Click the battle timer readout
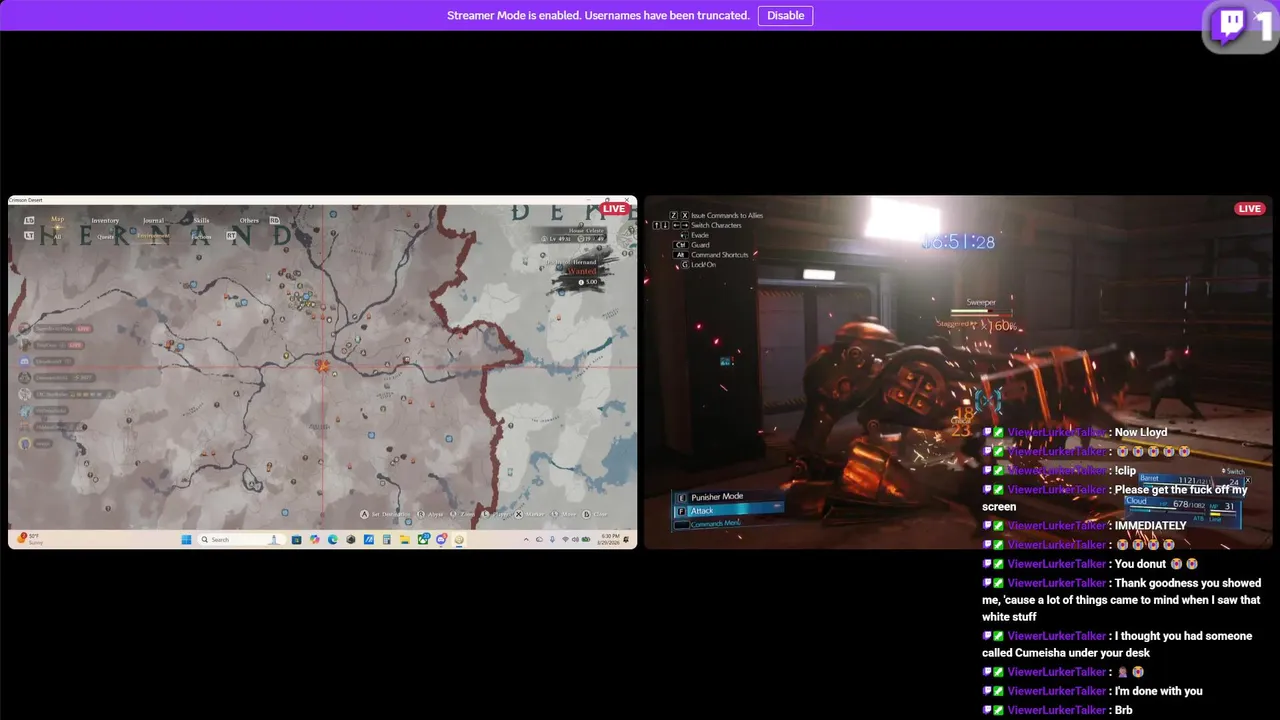1280x720 pixels. pyautogui.click(x=958, y=242)
